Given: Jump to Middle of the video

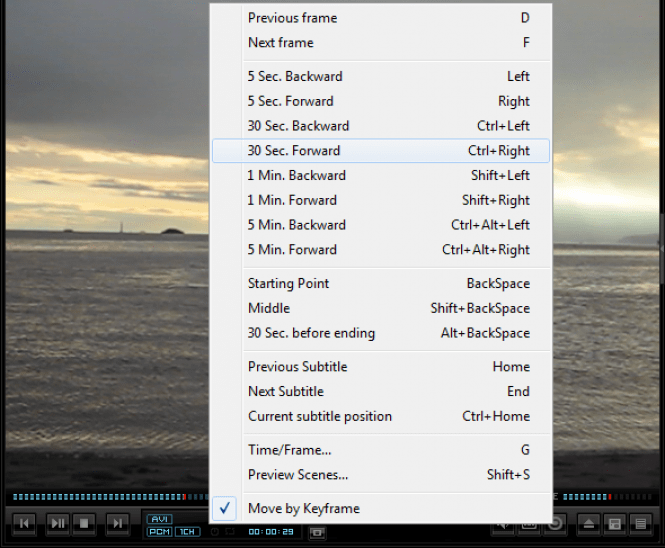Looking at the screenshot, I should pos(381,308).
